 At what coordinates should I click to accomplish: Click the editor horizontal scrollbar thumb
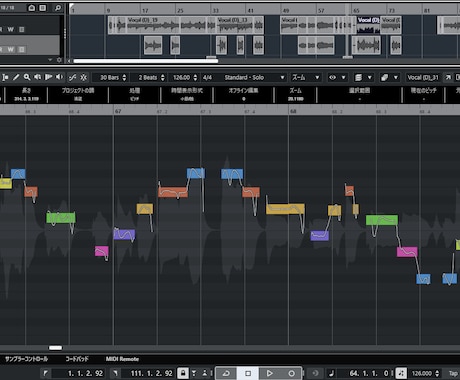[55, 348]
